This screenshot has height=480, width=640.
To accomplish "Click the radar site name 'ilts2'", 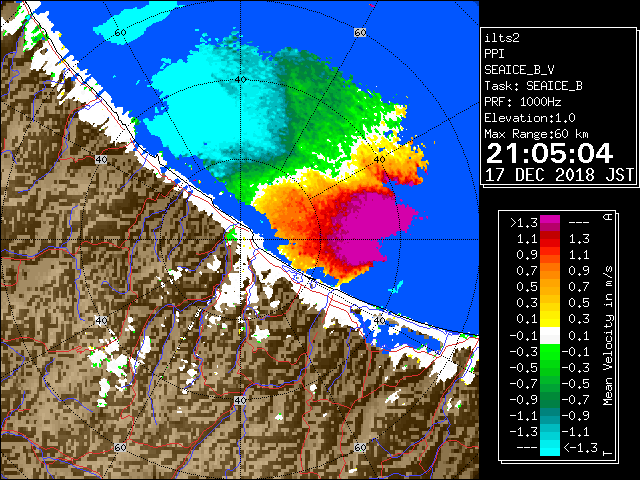I will point(502,38).
